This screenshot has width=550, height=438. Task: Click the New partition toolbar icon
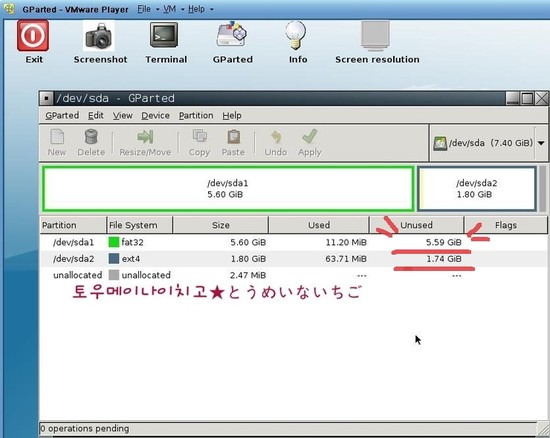point(57,136)
